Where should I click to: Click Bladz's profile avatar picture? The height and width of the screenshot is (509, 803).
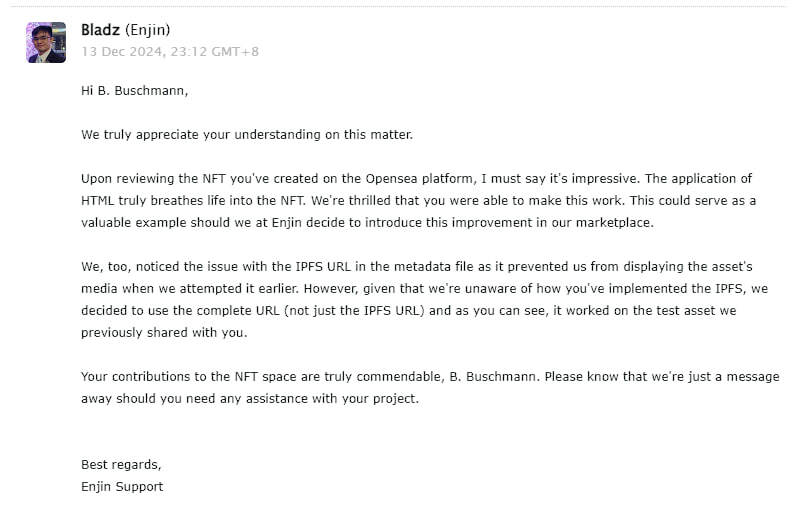(46, 42)
